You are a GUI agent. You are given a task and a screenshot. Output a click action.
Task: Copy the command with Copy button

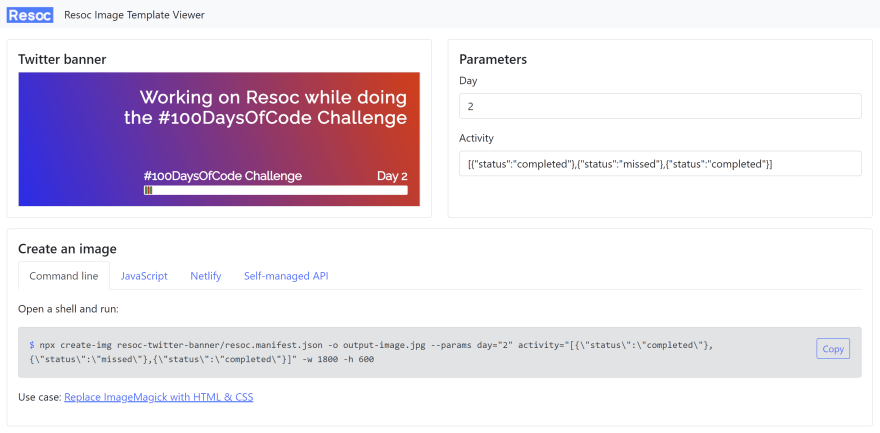(833, 349)
